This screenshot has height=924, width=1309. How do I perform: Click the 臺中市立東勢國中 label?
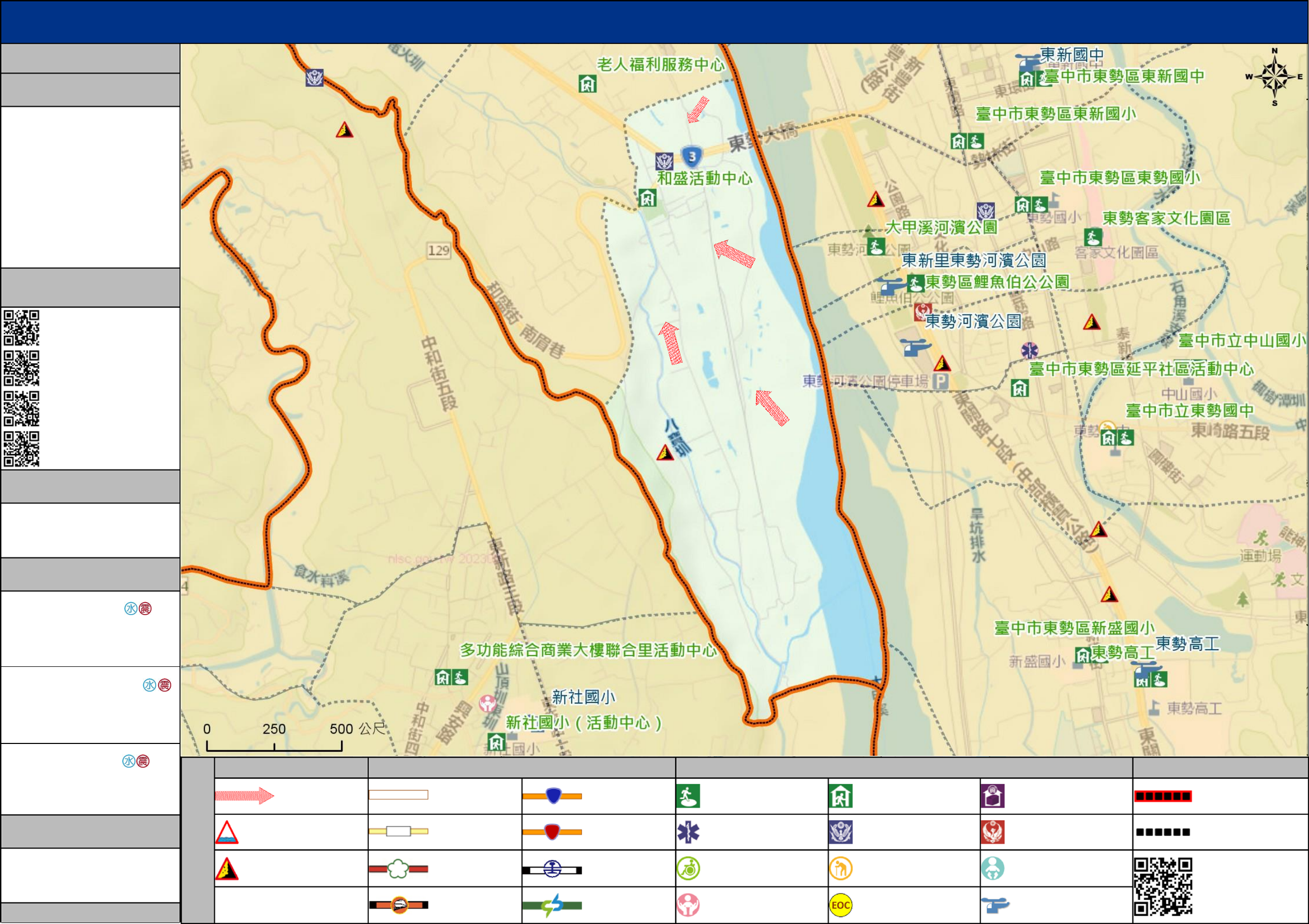(x=1190, y=410)
